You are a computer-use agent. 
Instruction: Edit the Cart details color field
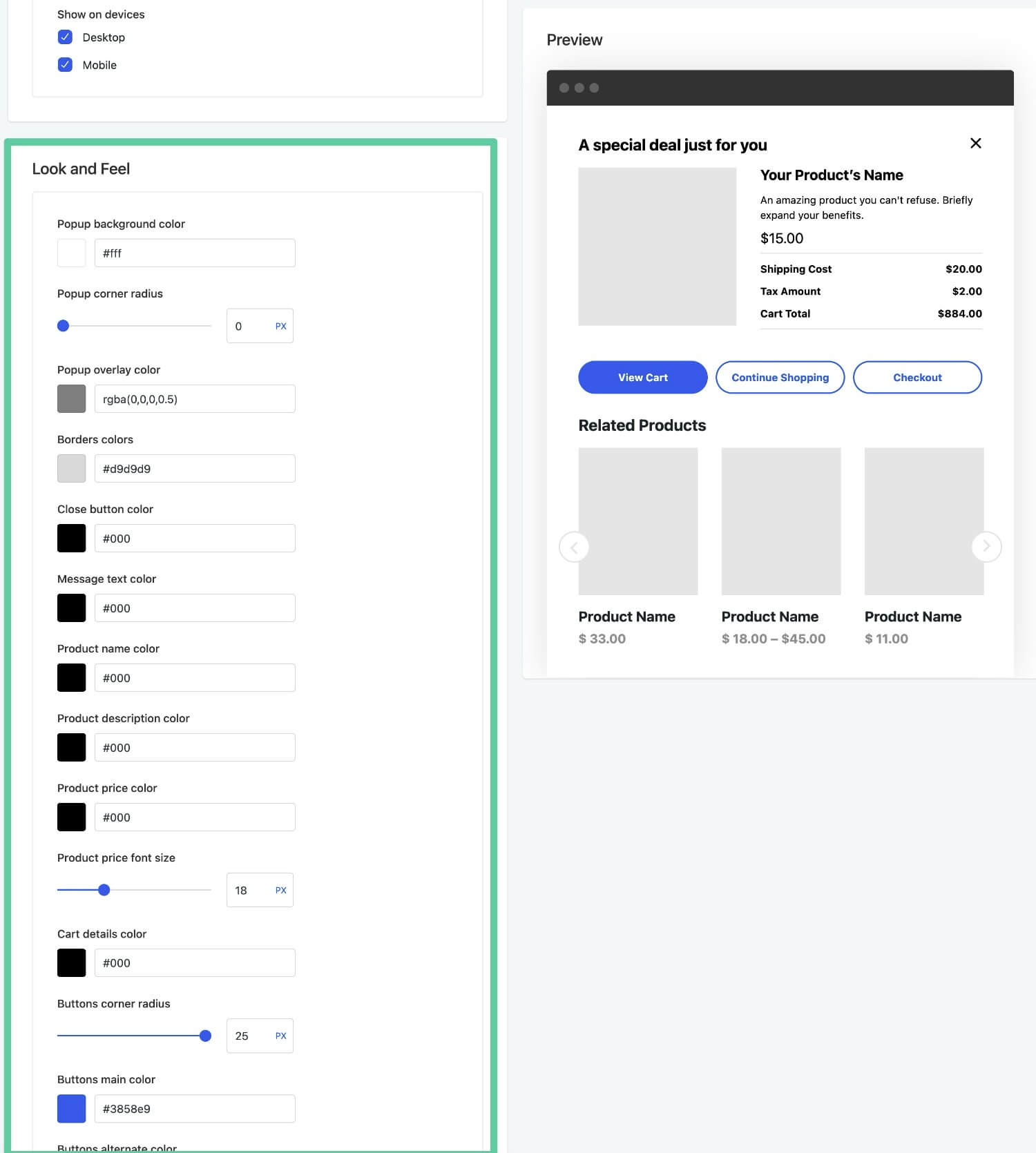[195, 963]
